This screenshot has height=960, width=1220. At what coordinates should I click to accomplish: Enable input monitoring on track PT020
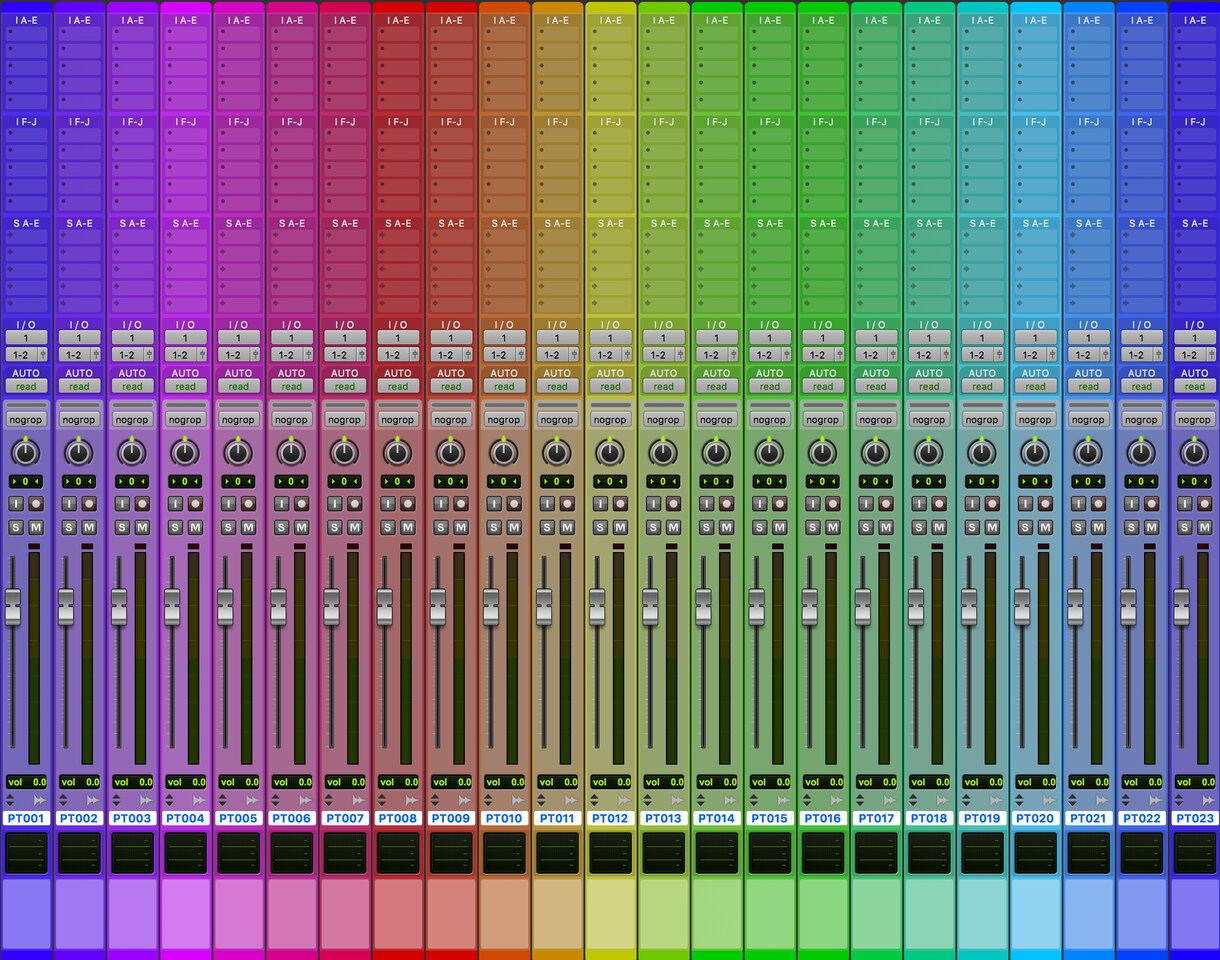[x=1024, y=505]
